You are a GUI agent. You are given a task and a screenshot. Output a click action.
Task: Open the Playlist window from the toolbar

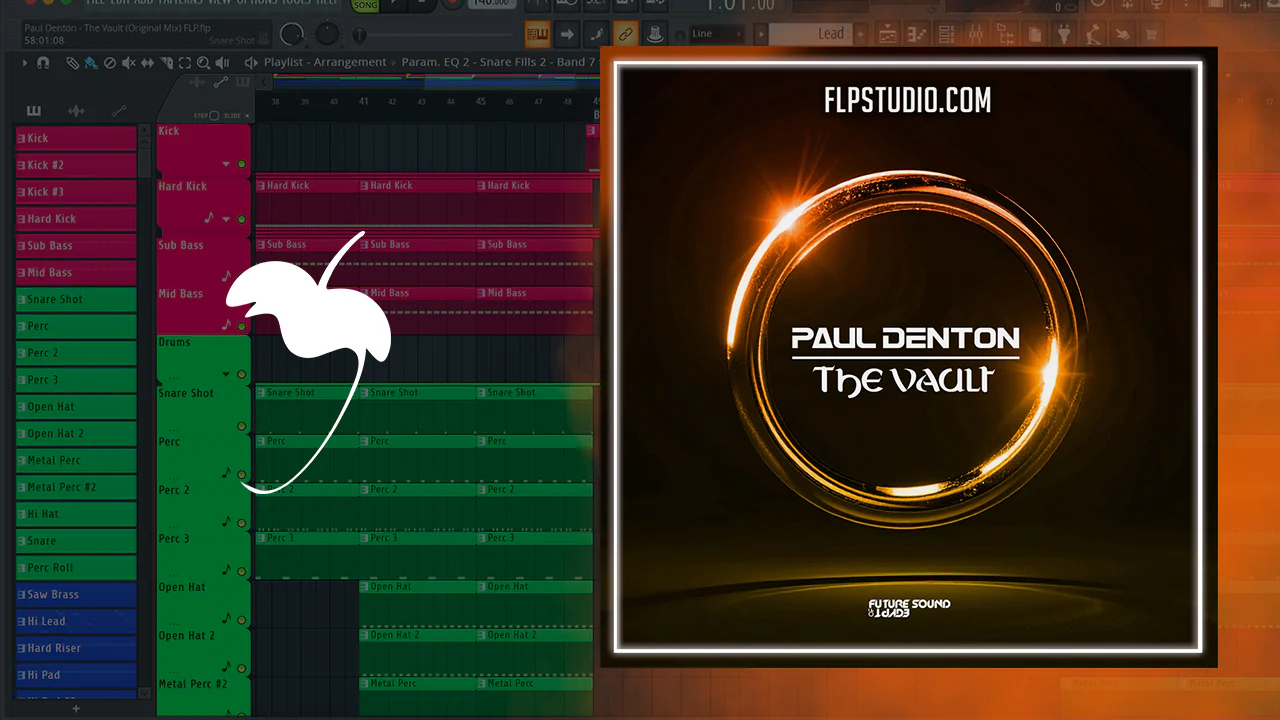(887, 35)
